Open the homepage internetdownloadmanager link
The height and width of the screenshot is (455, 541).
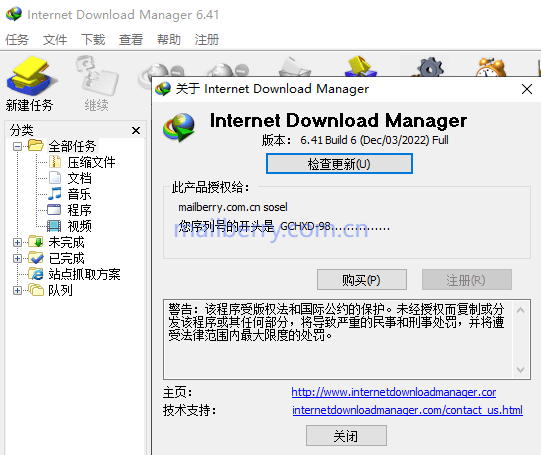[x=394, y=392]
